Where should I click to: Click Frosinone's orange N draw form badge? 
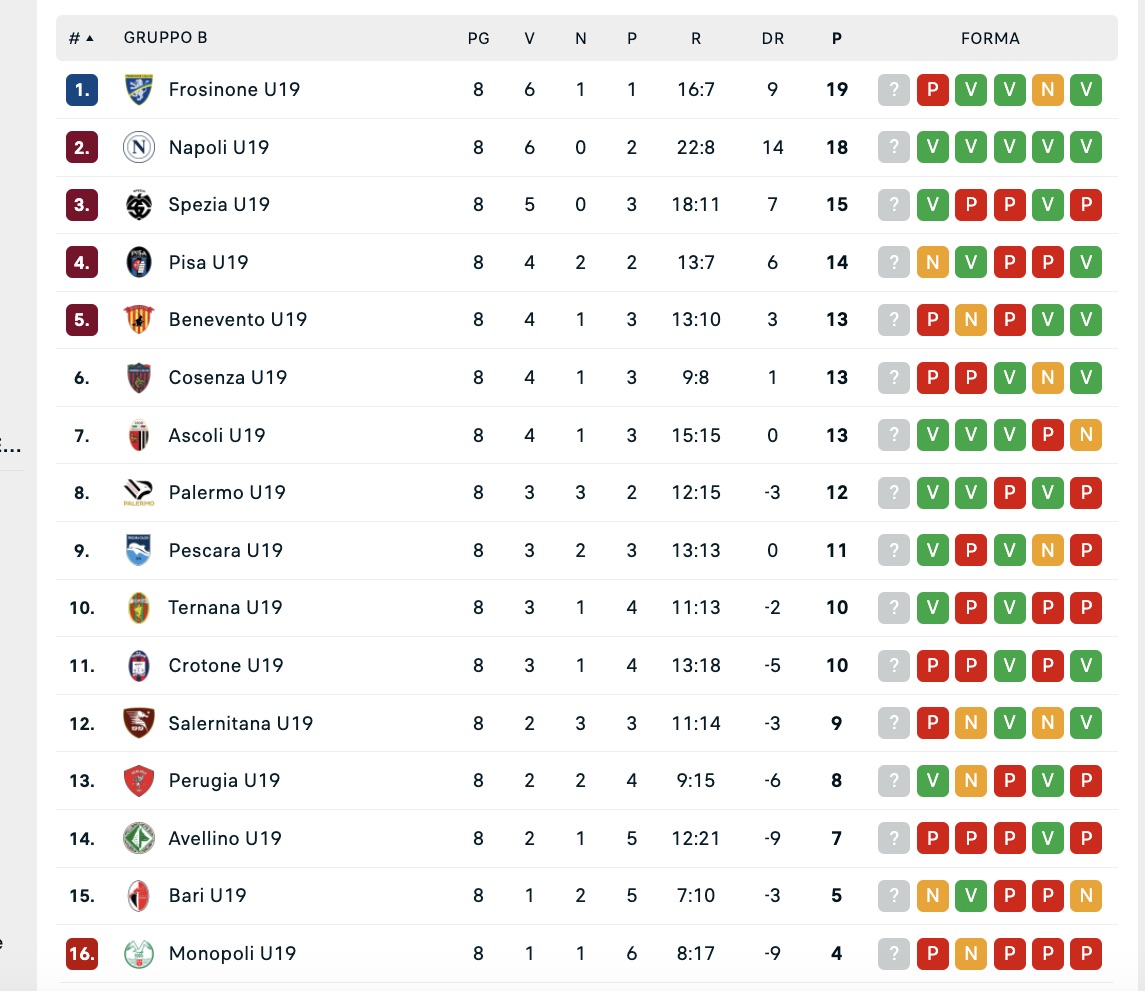[1047, 90]
